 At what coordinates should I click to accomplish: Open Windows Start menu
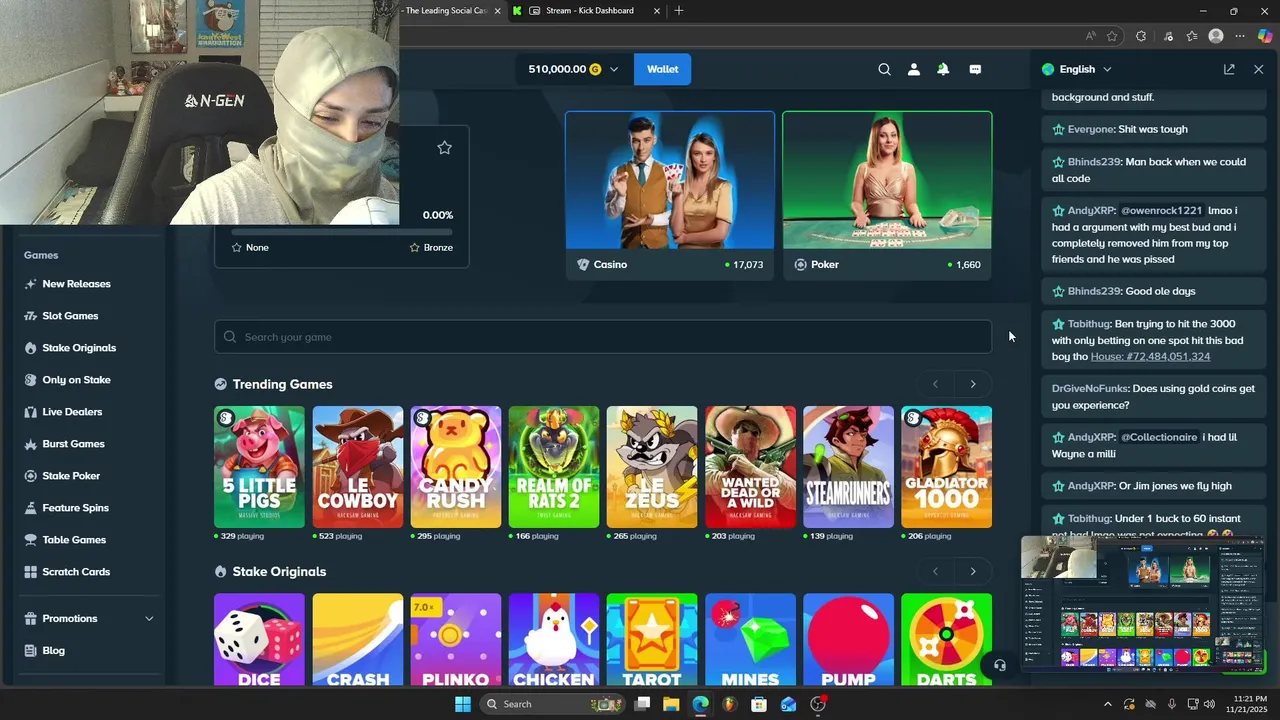pyautogui.click(x=462, y=704)
